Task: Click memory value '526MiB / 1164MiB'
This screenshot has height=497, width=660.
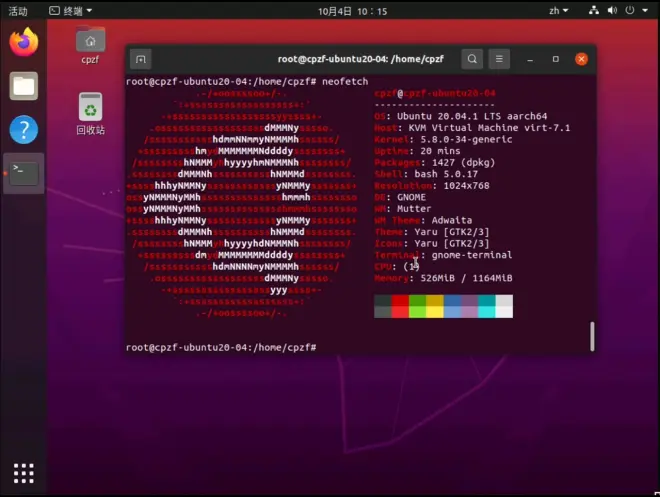Action: [466, 278]
